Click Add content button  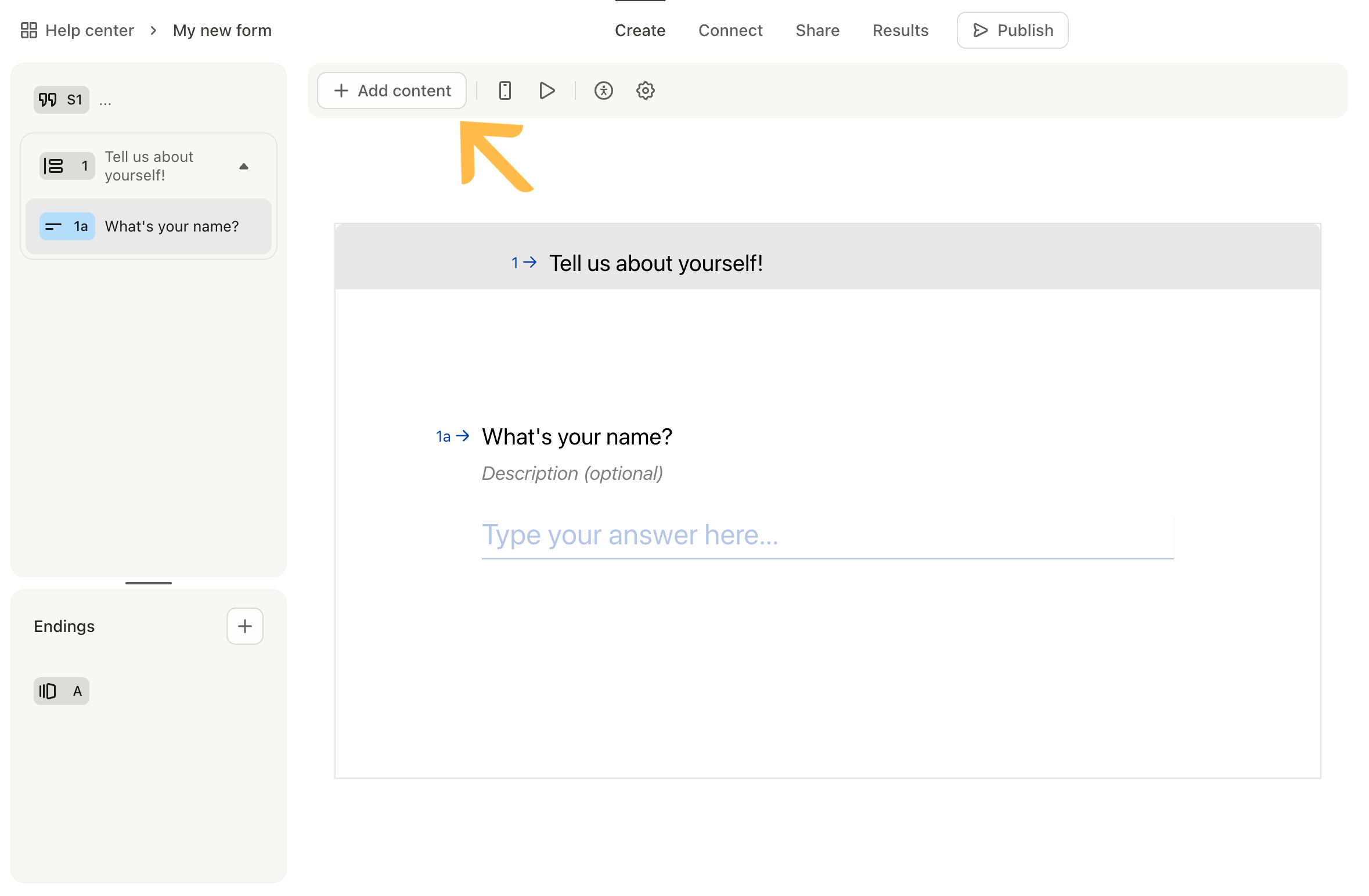click(x=392, y=91)
